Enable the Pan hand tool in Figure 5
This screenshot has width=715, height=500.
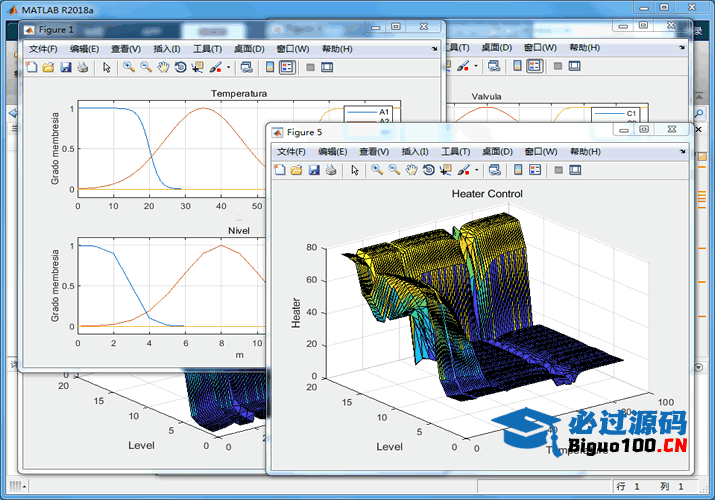[411, 170]
